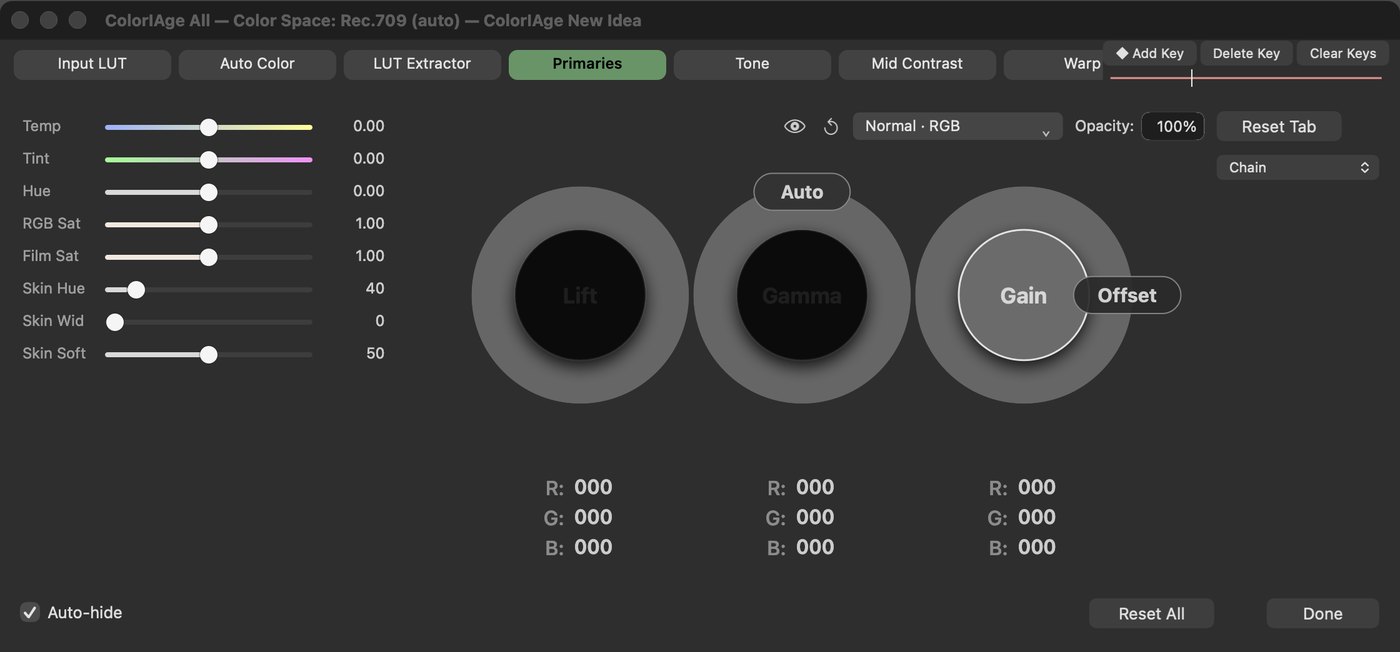Click the Skin Soft value 50
This screenshot has height=652, width=1400.
tap(375, 353)
